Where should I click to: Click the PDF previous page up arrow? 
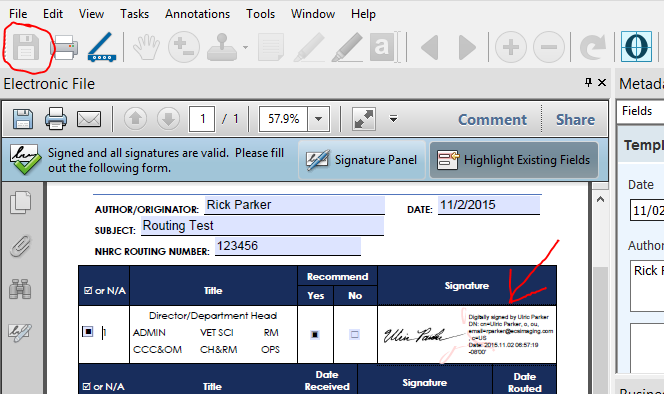tap(136, 119)
